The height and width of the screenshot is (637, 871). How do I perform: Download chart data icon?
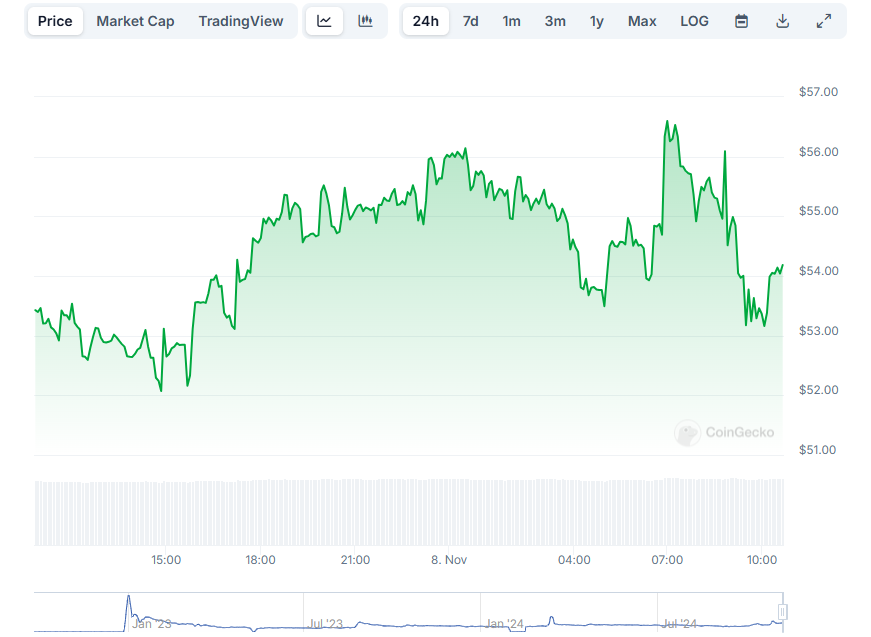pos(782,21)
